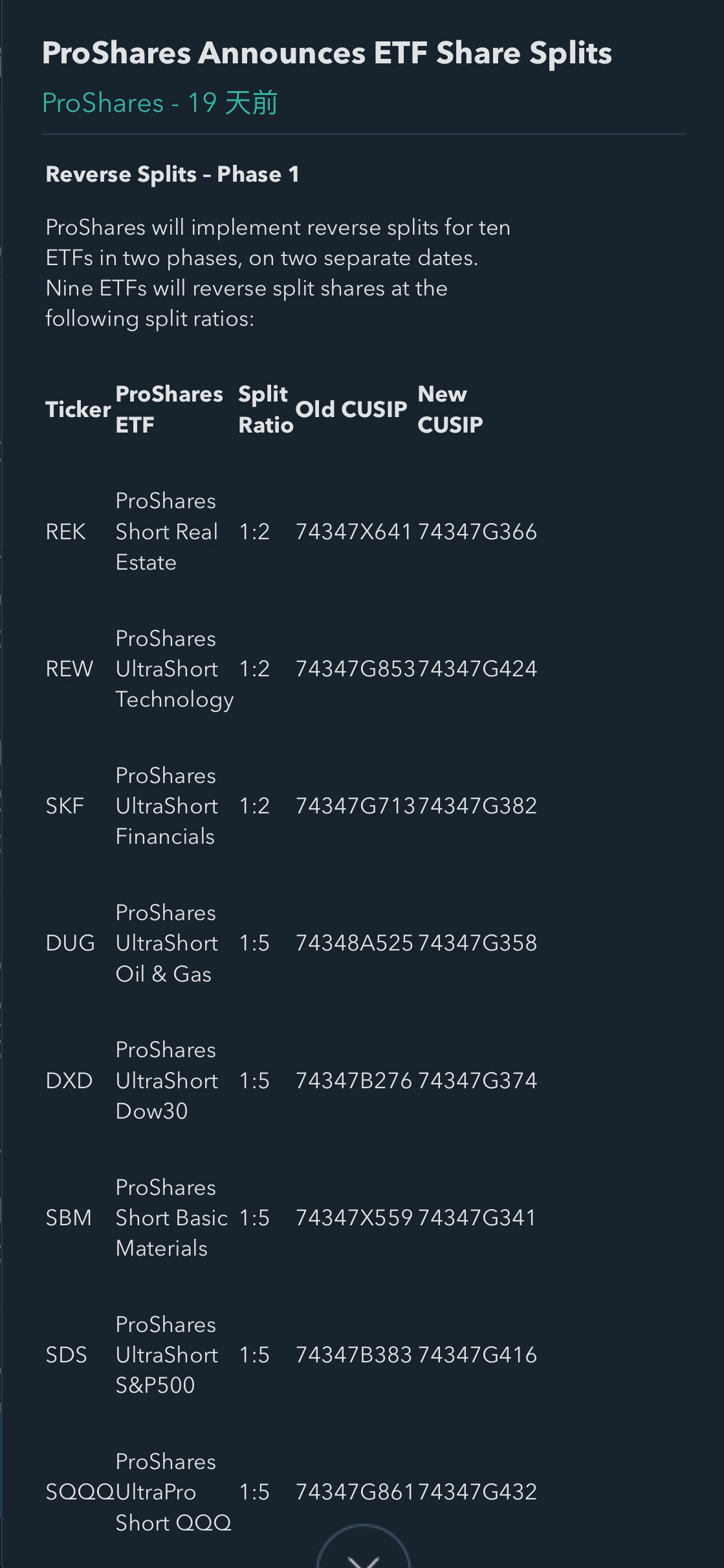Pick the SDS ticker symbol
The width and height of the screenshot is (724, 1568).
click(66, 1355)
